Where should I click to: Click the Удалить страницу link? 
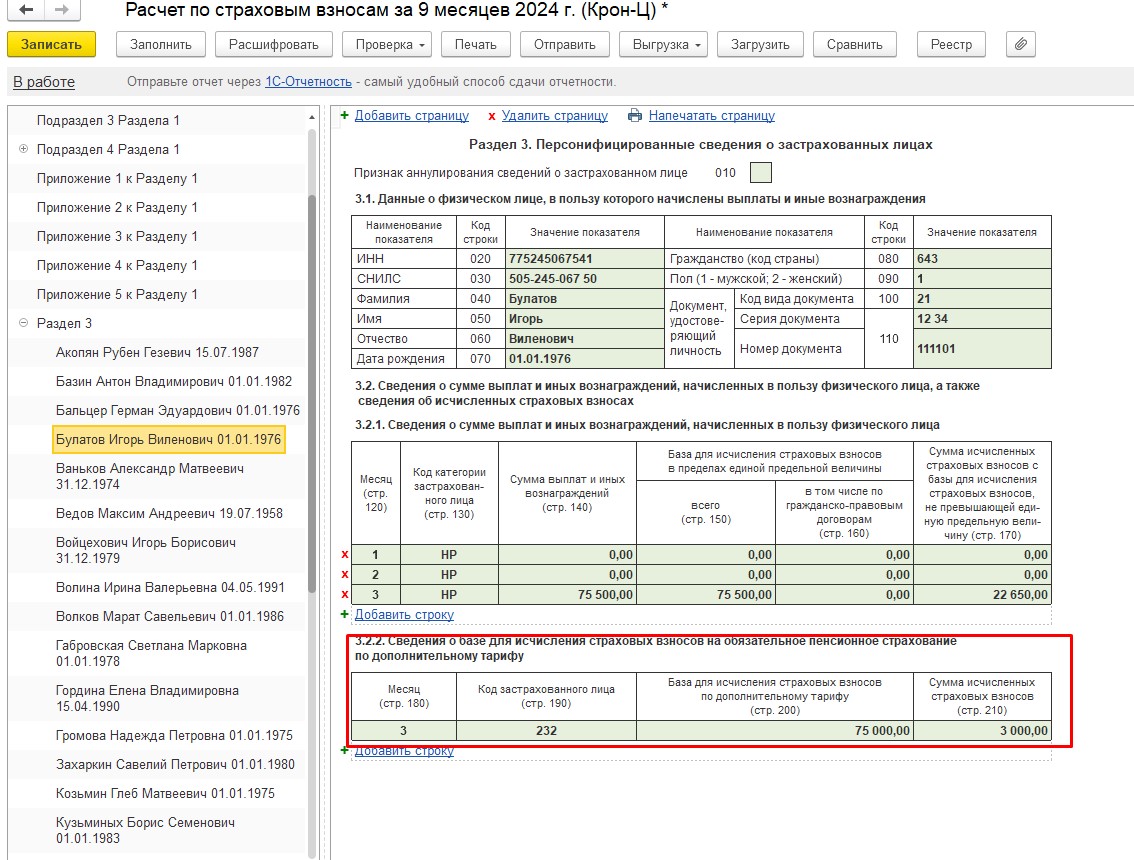click(x=555, y=116)
